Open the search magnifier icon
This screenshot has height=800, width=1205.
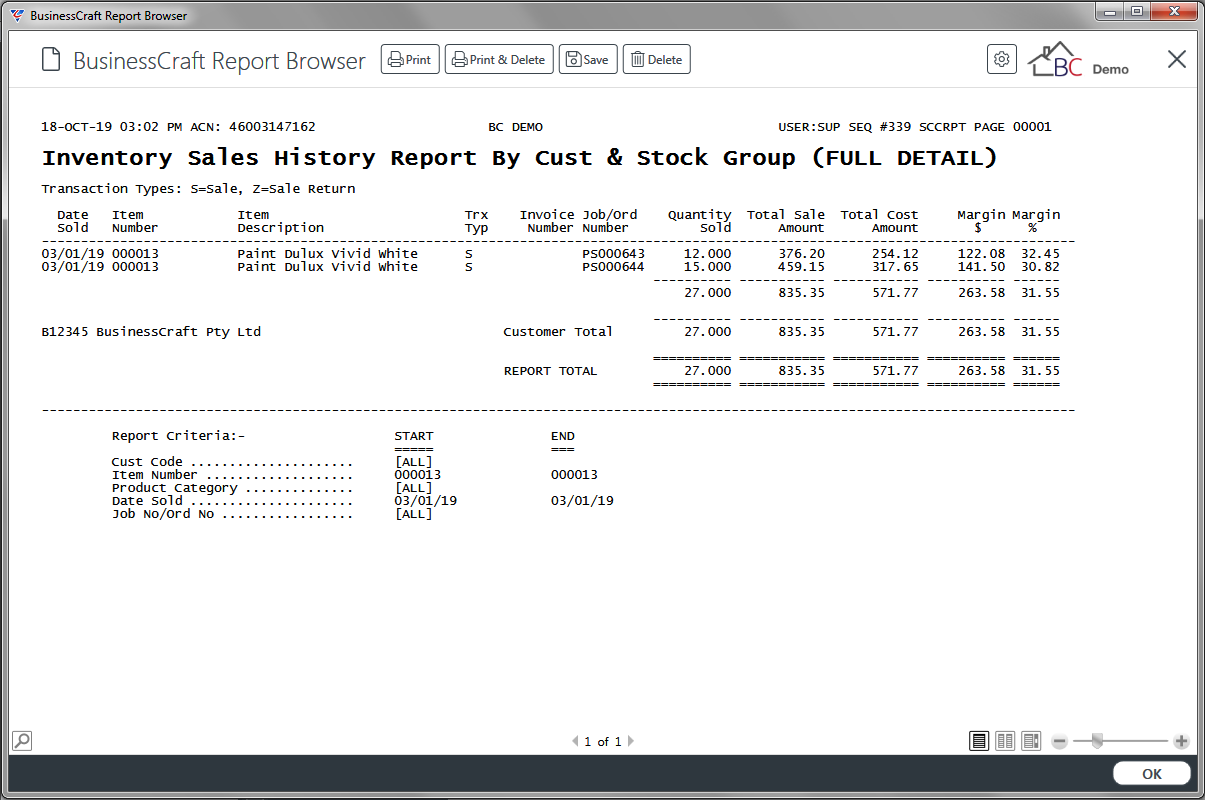pos(21,741)
